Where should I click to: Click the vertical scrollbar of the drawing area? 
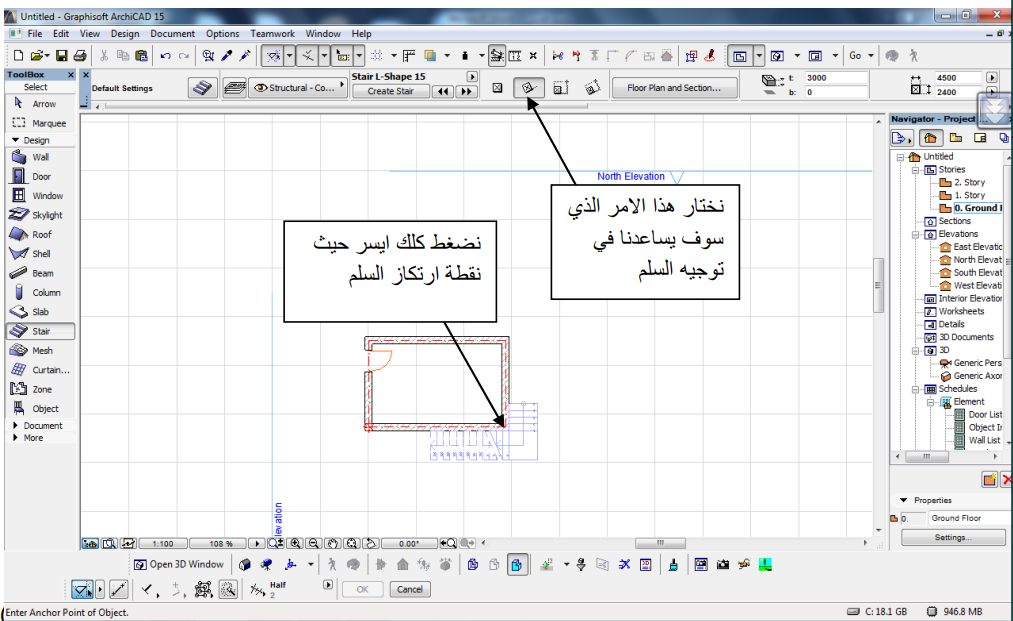(879, 285)
